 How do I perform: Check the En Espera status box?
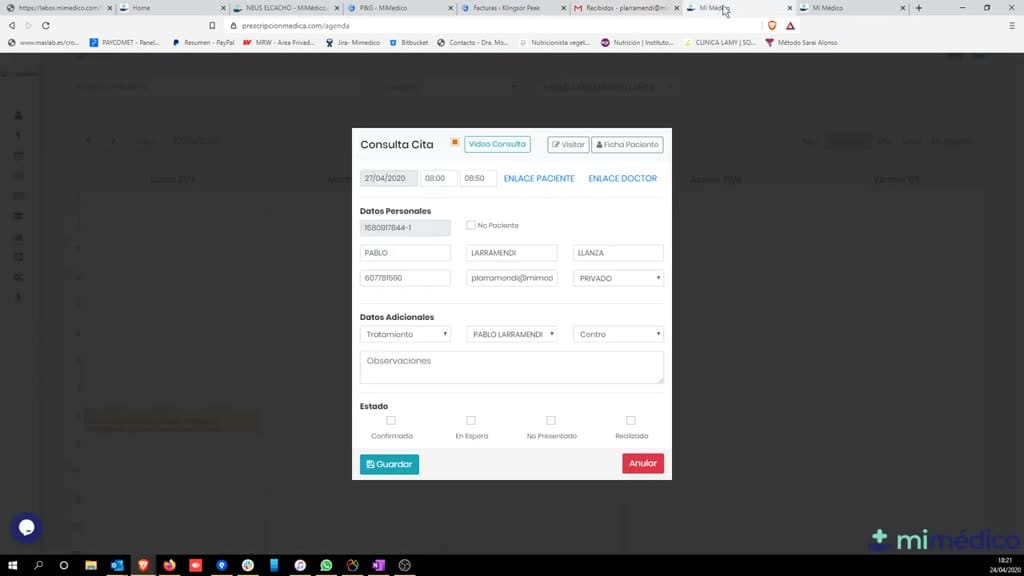[471, 421]
